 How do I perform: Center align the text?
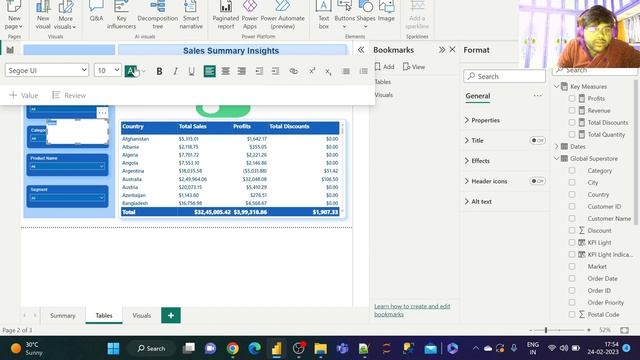[225, 71]
